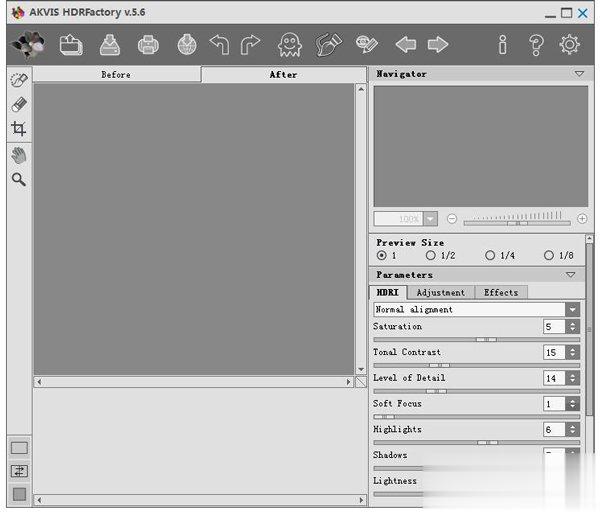
Task: Undo the last action
Action: pos(220,45)
